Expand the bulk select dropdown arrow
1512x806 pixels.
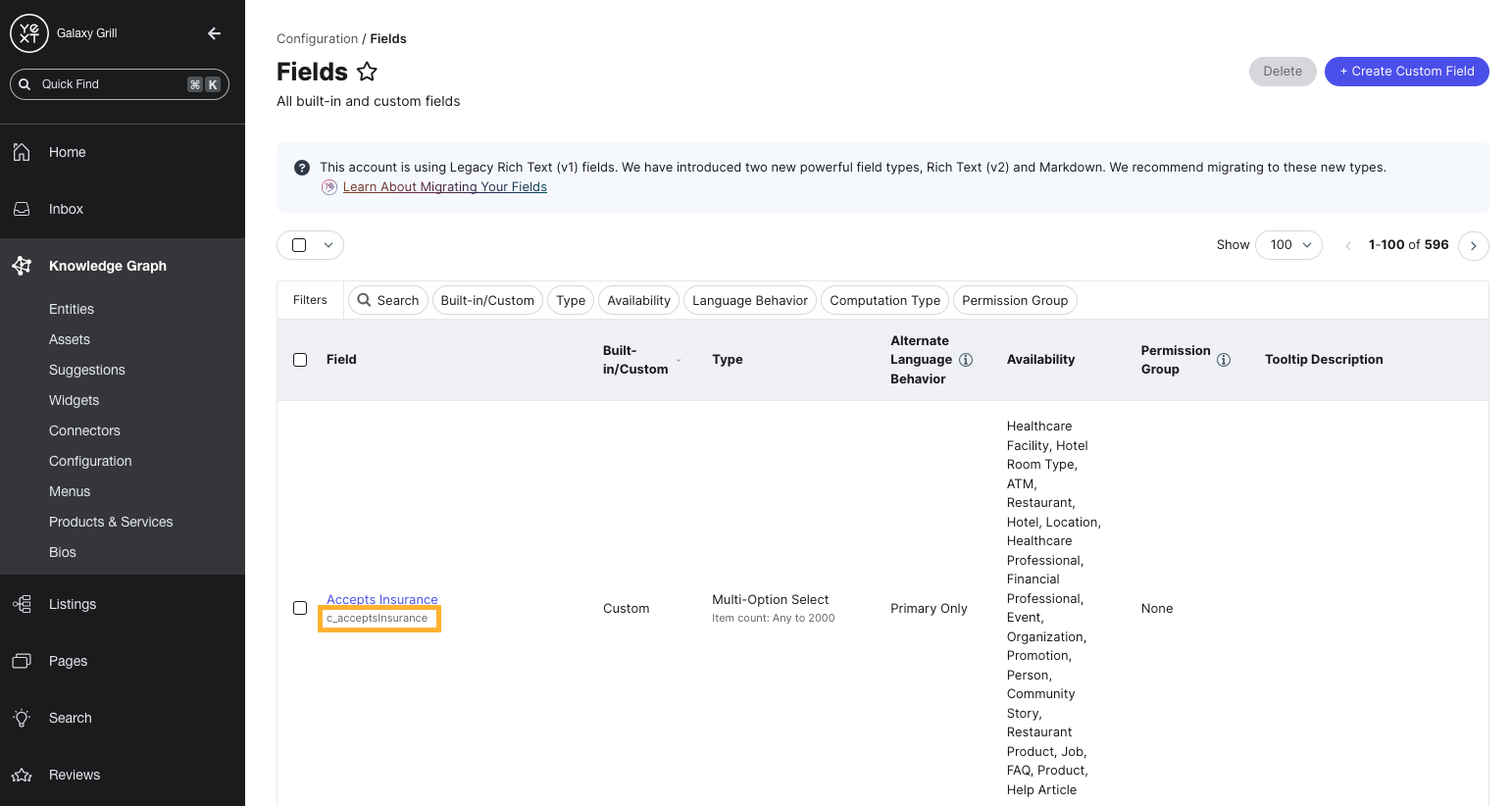pyautogui.click(x=328, y=245)
